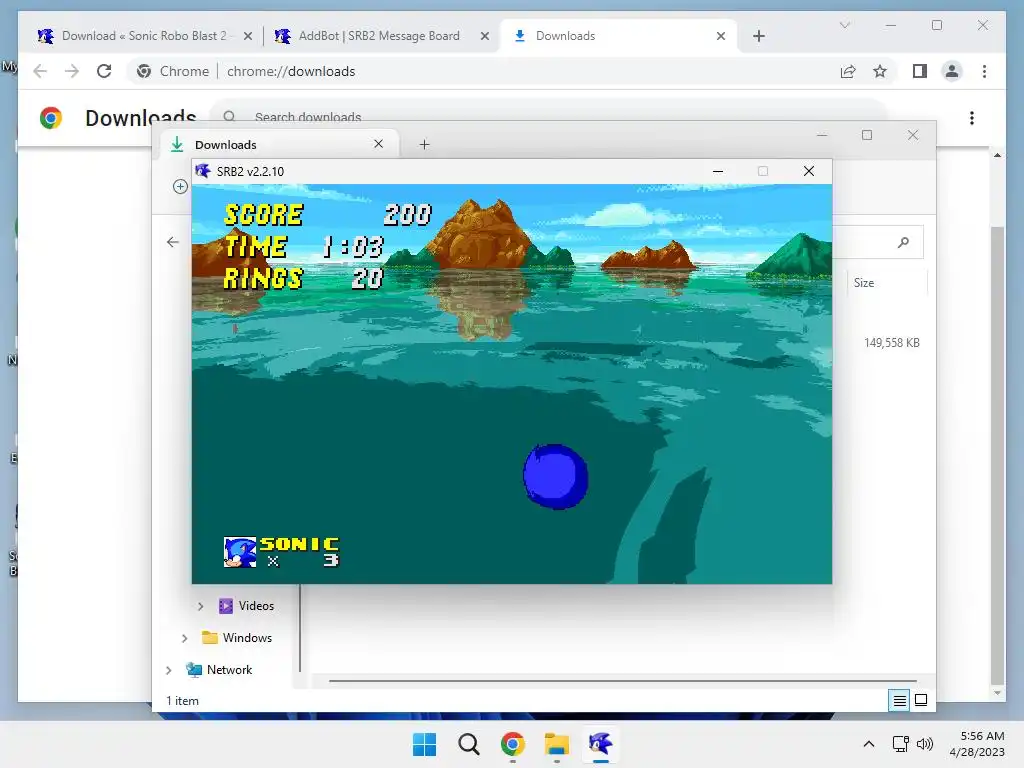Select Network in the navigation pane
This screenshot has width=1024, height=768.
[219, 670]
